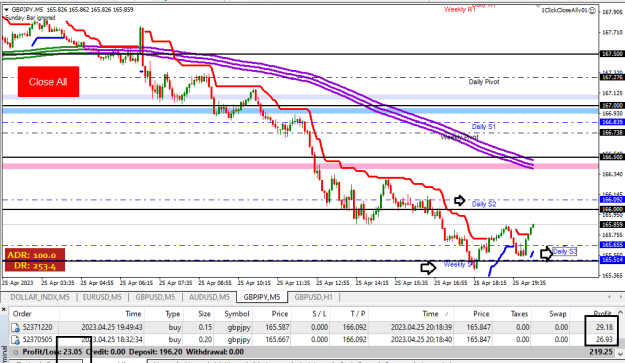Click the balance total 219.25
The height and width of the screenshot is (363, 625).
click(600, 352)
